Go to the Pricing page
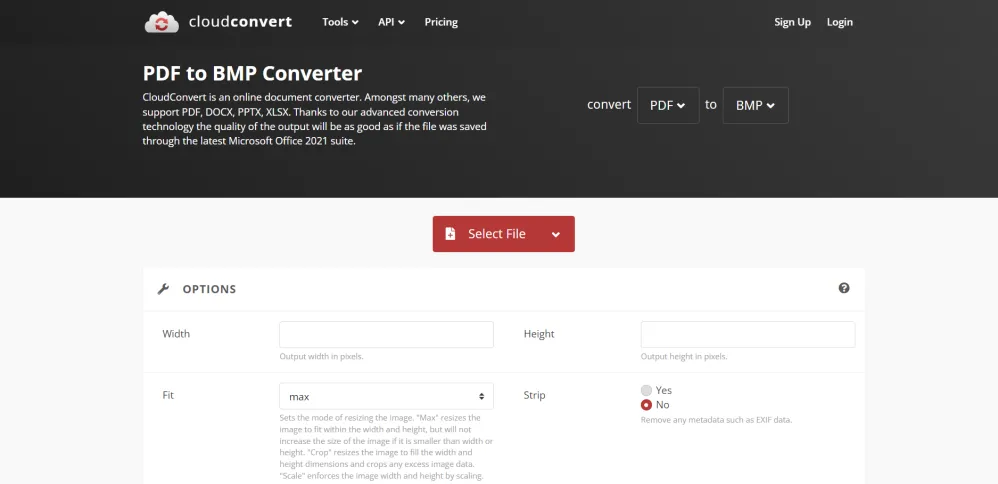Image resolution: width=998 pixels, height=484 pixels. pyautogui.click(x=441, y=22)
